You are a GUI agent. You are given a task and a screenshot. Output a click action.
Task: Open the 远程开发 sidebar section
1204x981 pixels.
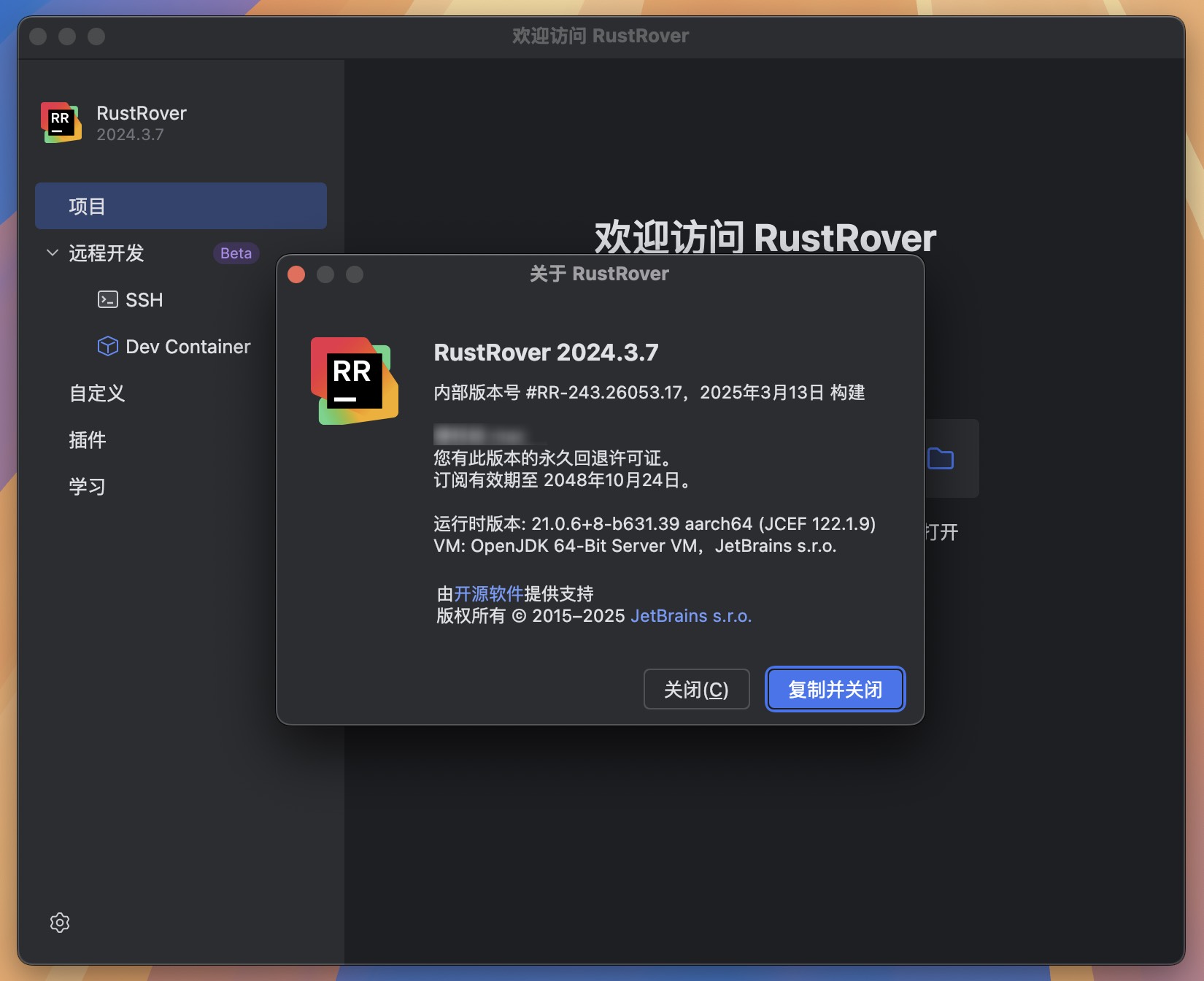pos(106,253)
